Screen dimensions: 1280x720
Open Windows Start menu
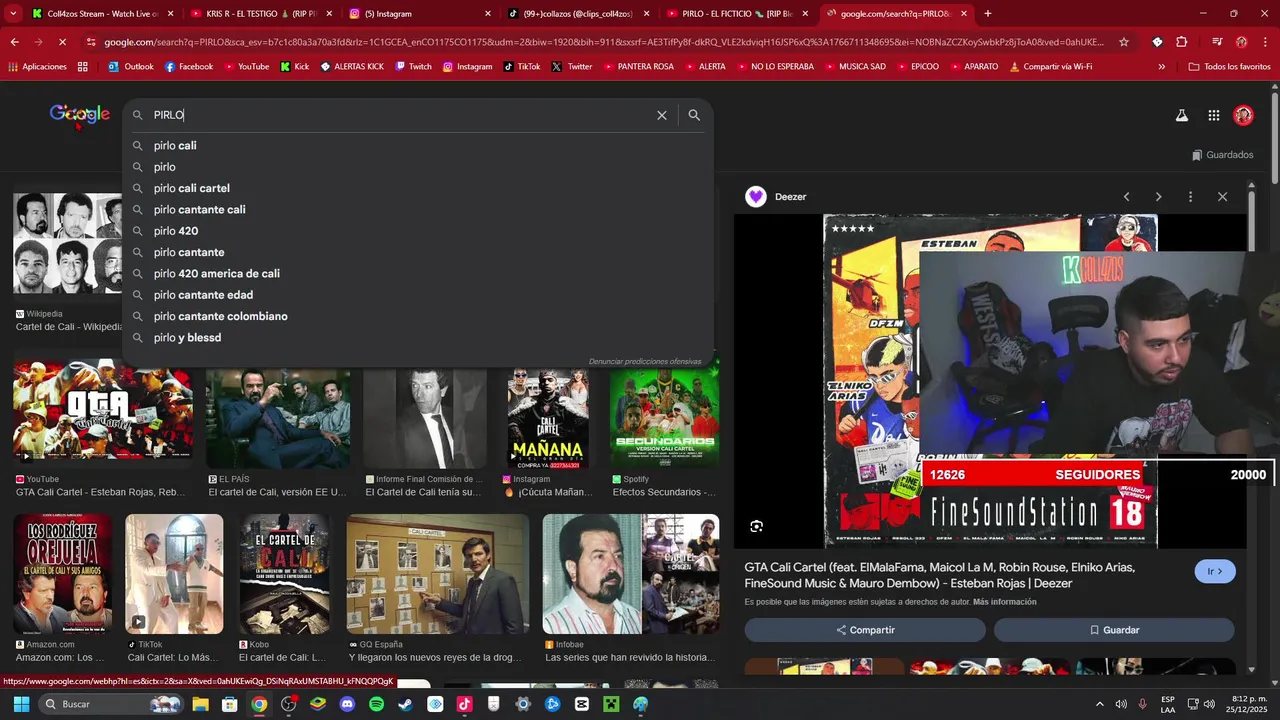tap(21, 704)
